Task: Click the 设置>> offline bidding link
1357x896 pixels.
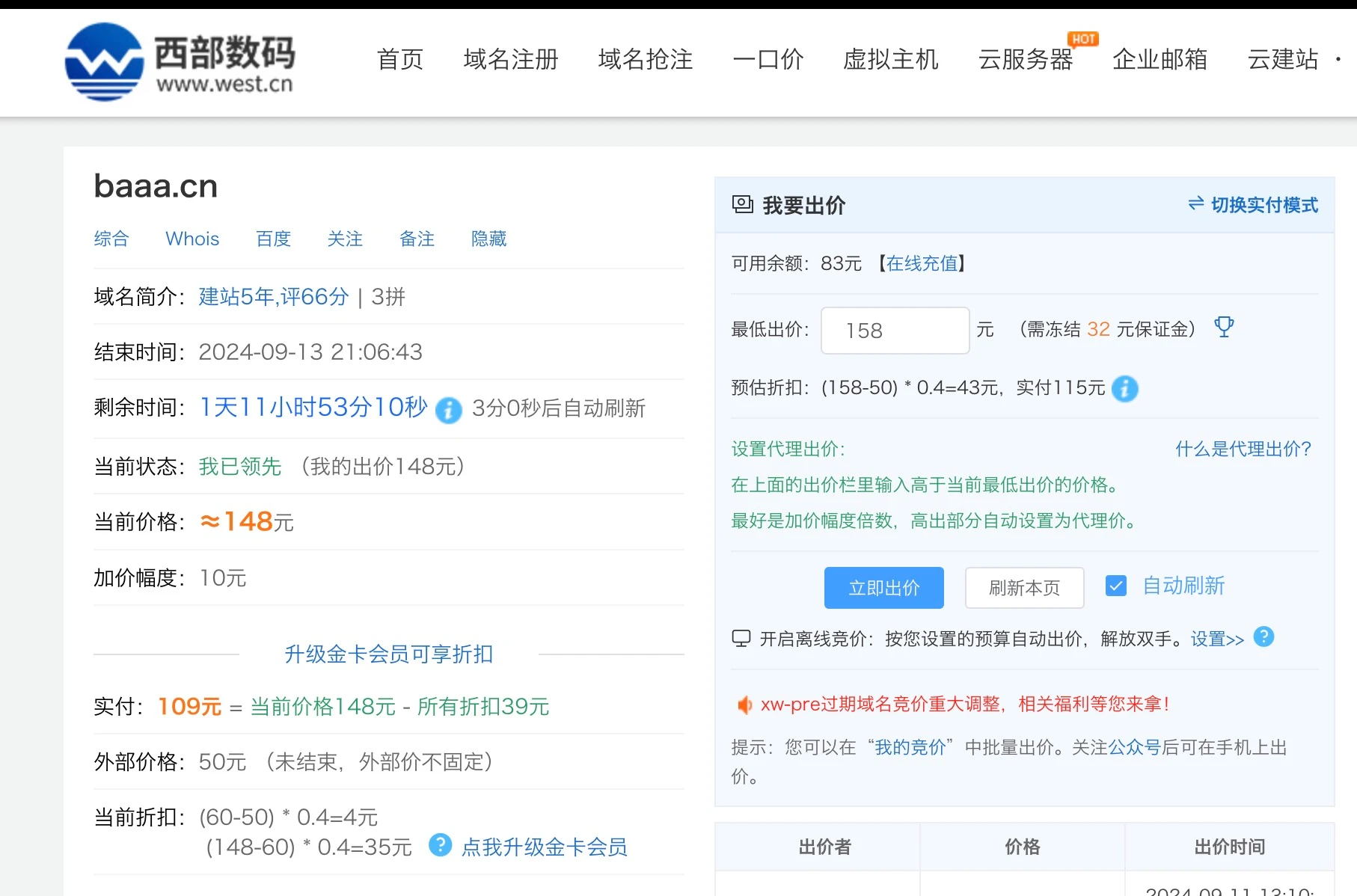Action: coord(1217,639)
